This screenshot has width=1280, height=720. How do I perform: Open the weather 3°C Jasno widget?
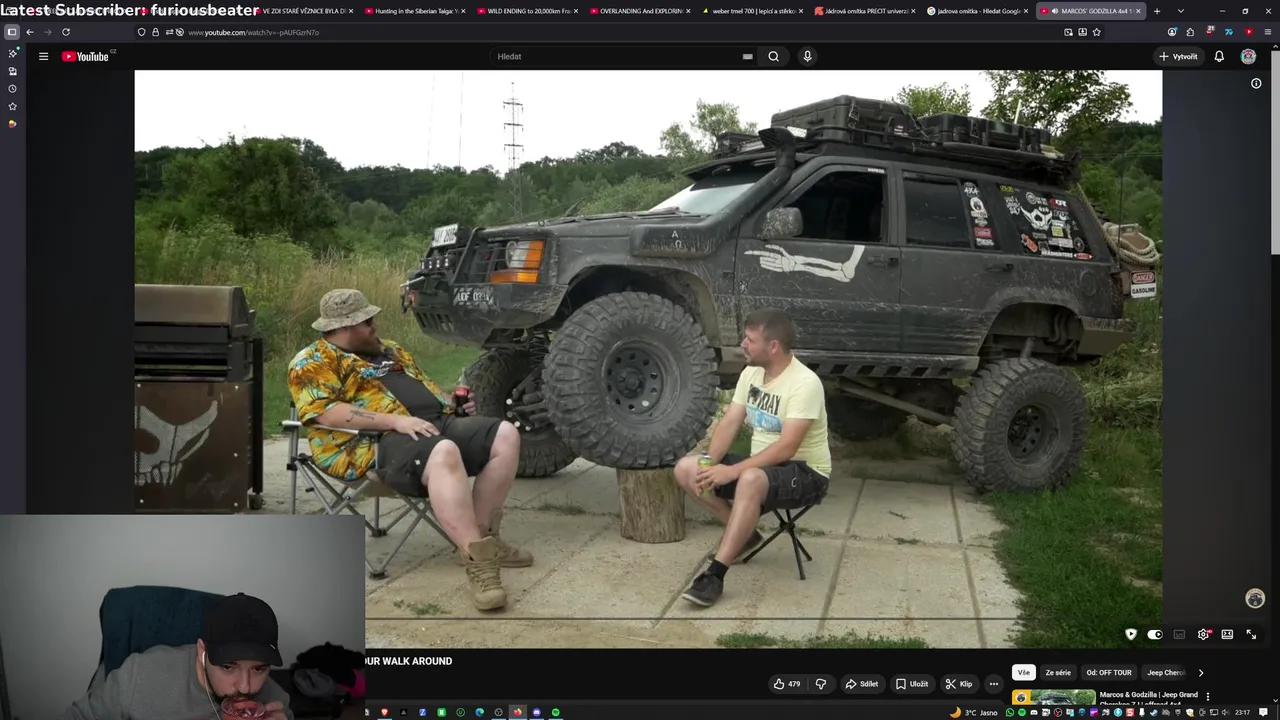tap(973, 712)
